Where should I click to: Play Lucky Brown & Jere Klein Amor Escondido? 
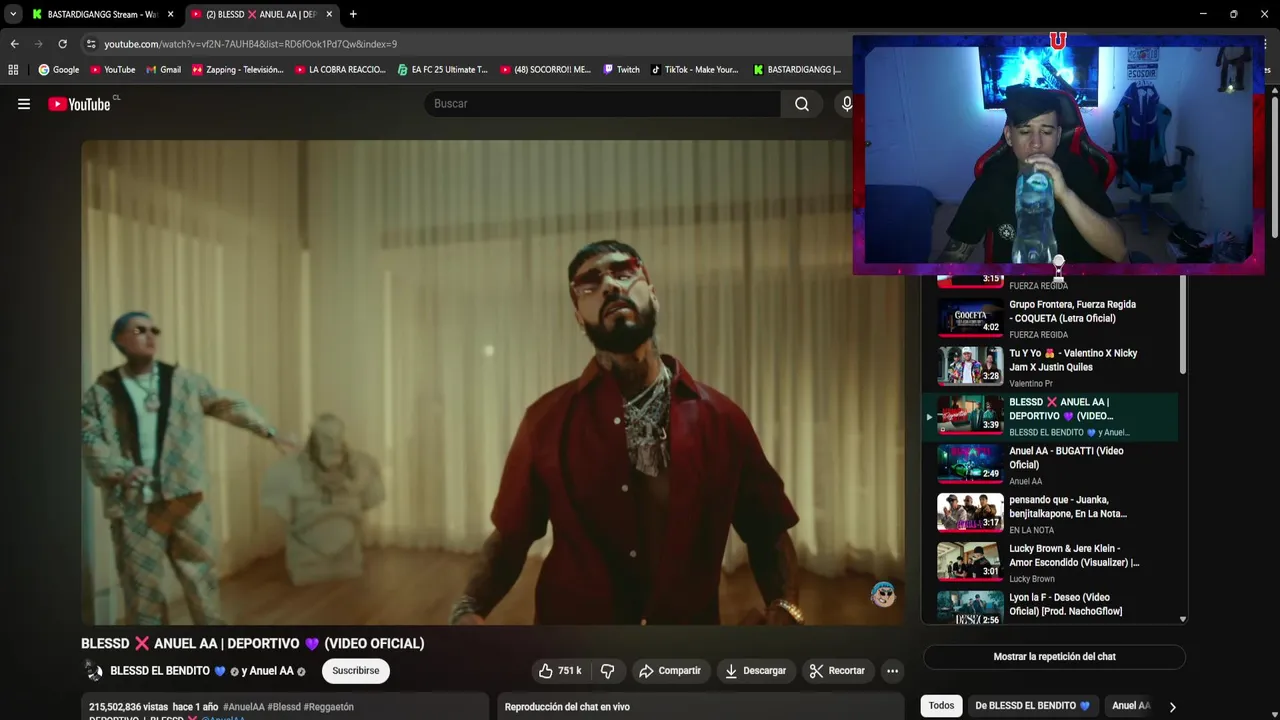(x=1050, y=563)
